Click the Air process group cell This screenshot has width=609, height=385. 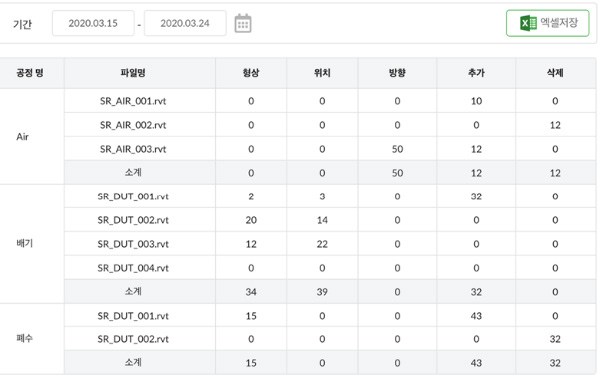pos(32,137)
